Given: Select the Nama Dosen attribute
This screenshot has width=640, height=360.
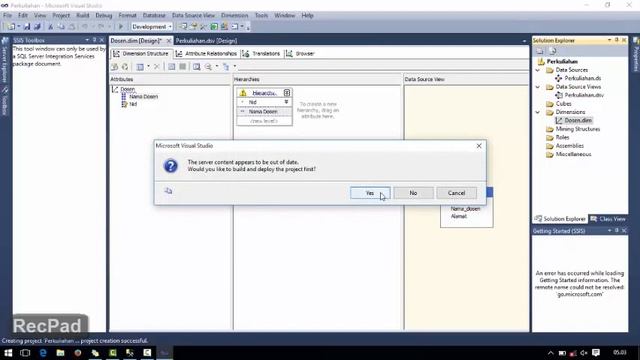Looking at the screenshot, I should (143, 97).
